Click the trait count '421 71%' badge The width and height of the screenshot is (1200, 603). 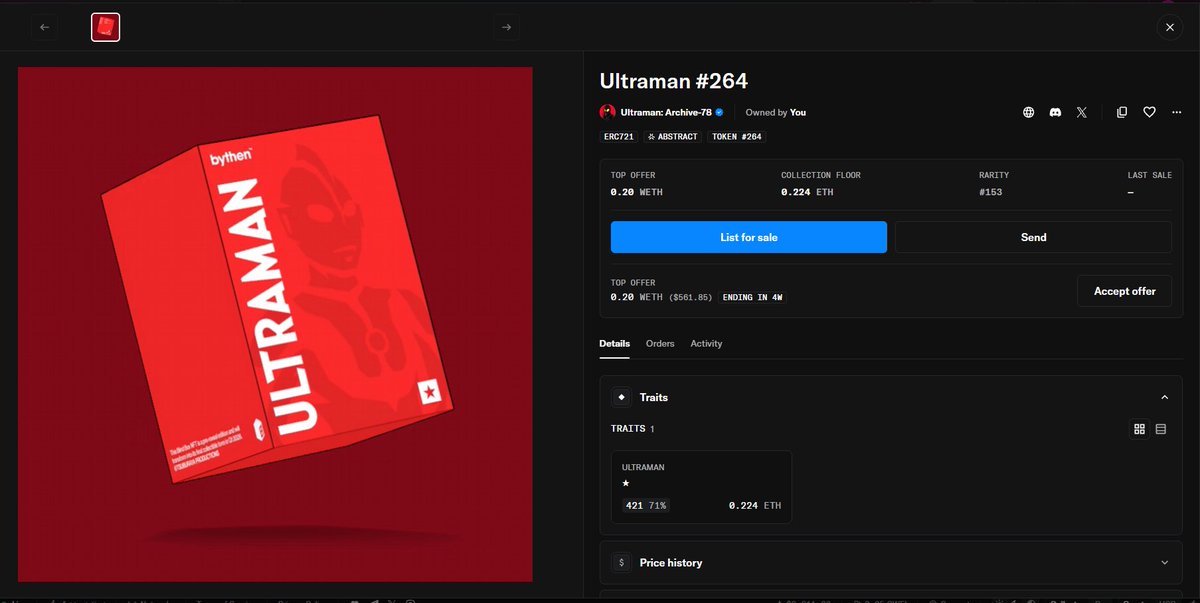pos(646,506)
